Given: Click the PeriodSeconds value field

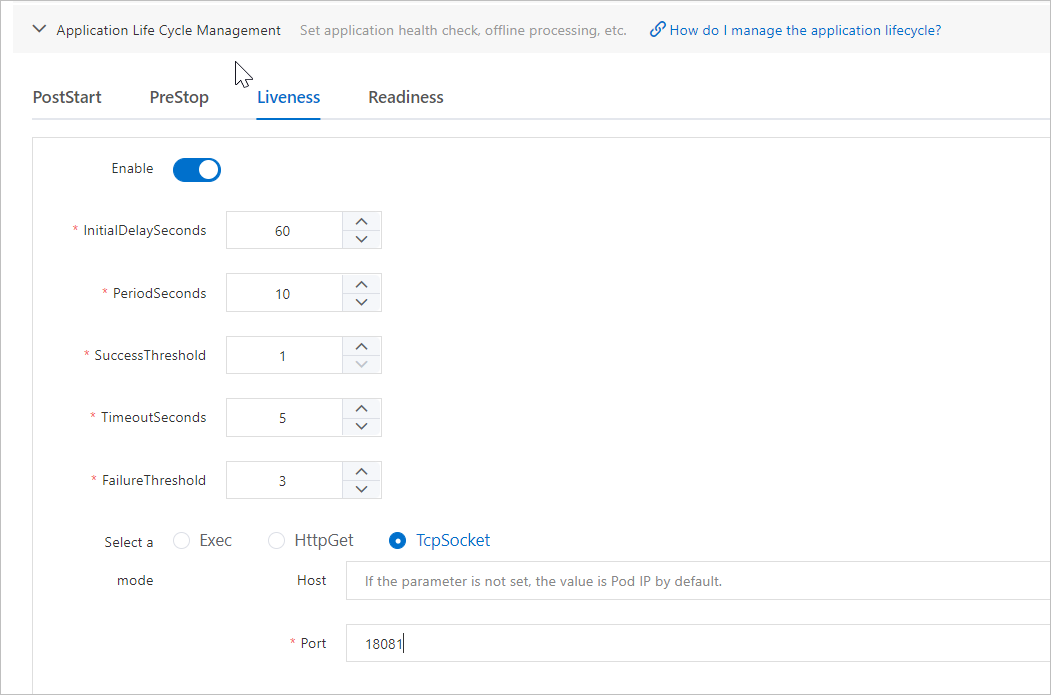Looking at the screenshot, I should click(284, 293).
